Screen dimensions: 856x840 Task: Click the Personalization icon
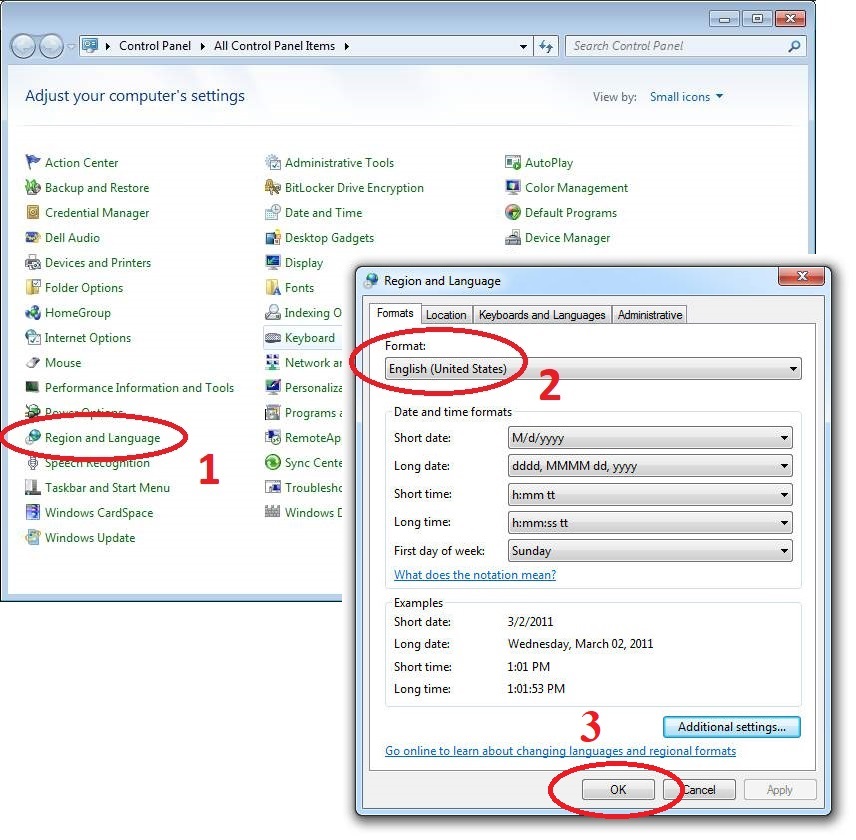[x=272, y=388]
